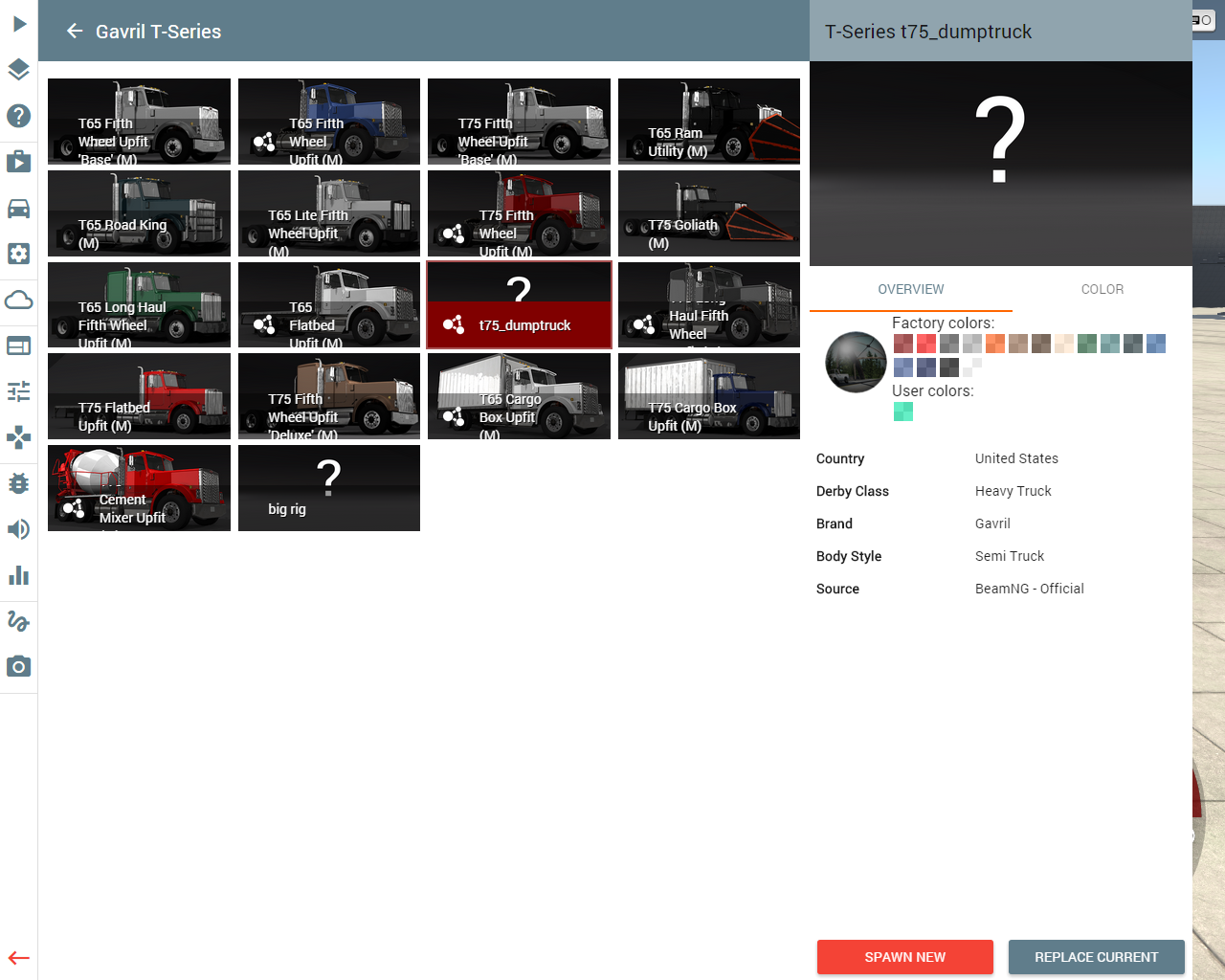The image size is (1225, 980).
Task: Open the camera photo mode icon
Action: 19,666
